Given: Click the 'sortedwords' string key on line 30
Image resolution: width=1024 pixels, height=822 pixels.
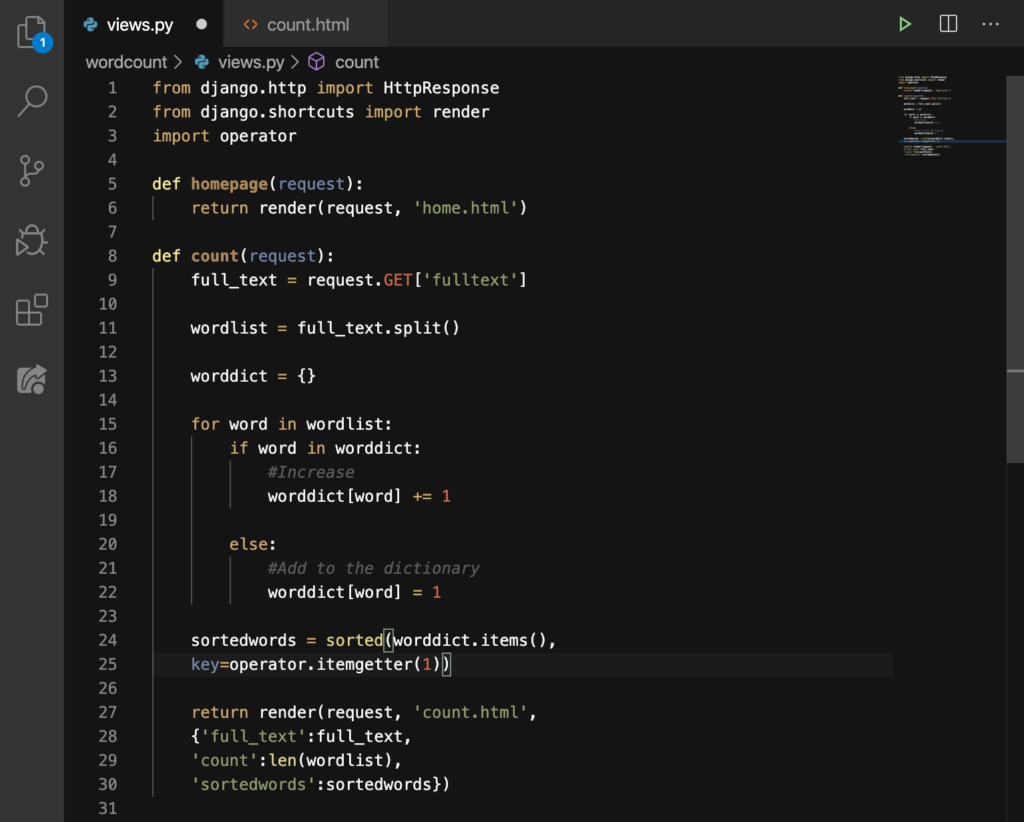Looking at the screenshot, I should 253,784.
